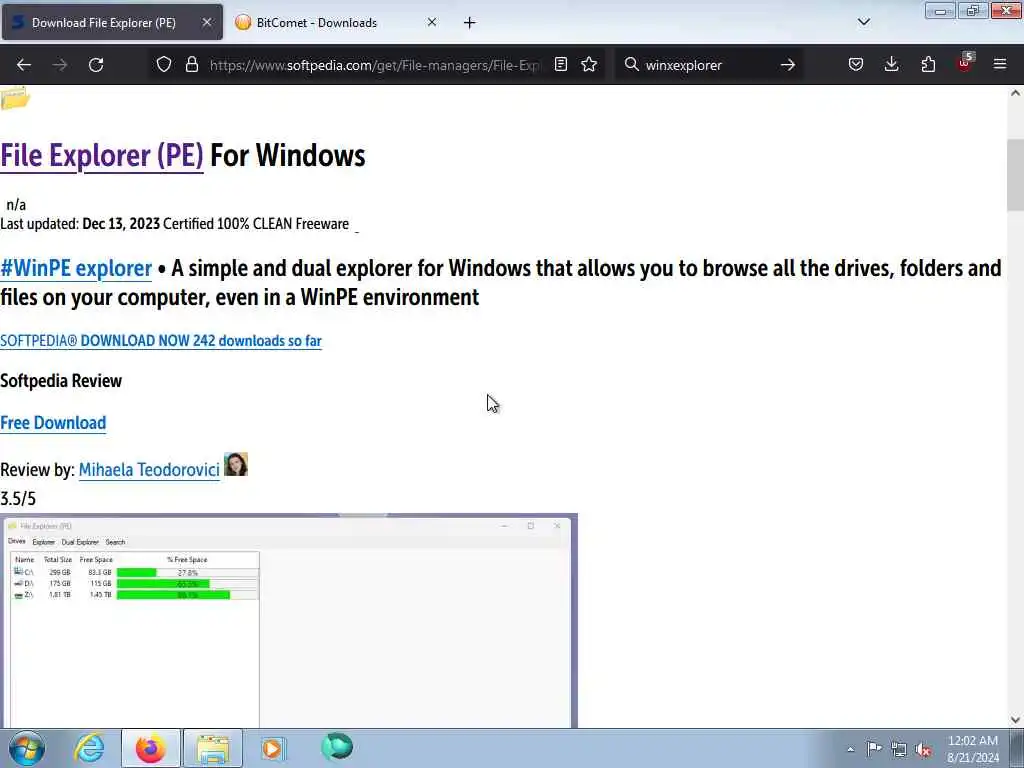Click the softpedia URL address field
This screenshot has width=1024, height=768.
pyautogui.click(x=375, y=65)
